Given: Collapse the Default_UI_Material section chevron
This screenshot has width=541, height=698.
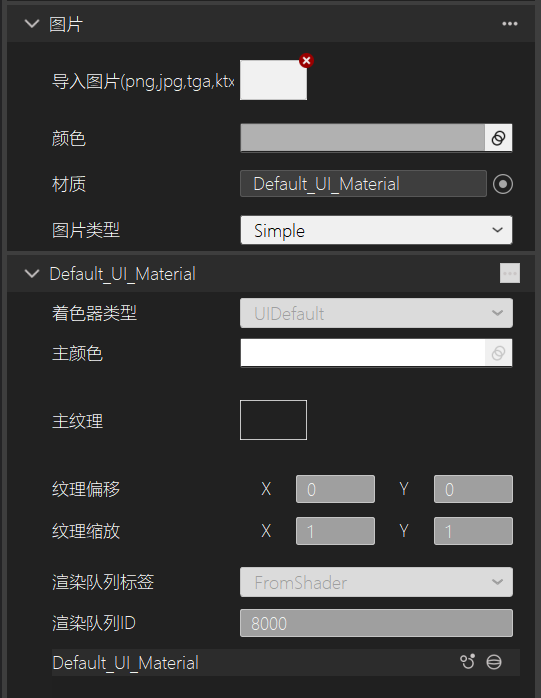Looking at the screenshot, I should 32,273.
